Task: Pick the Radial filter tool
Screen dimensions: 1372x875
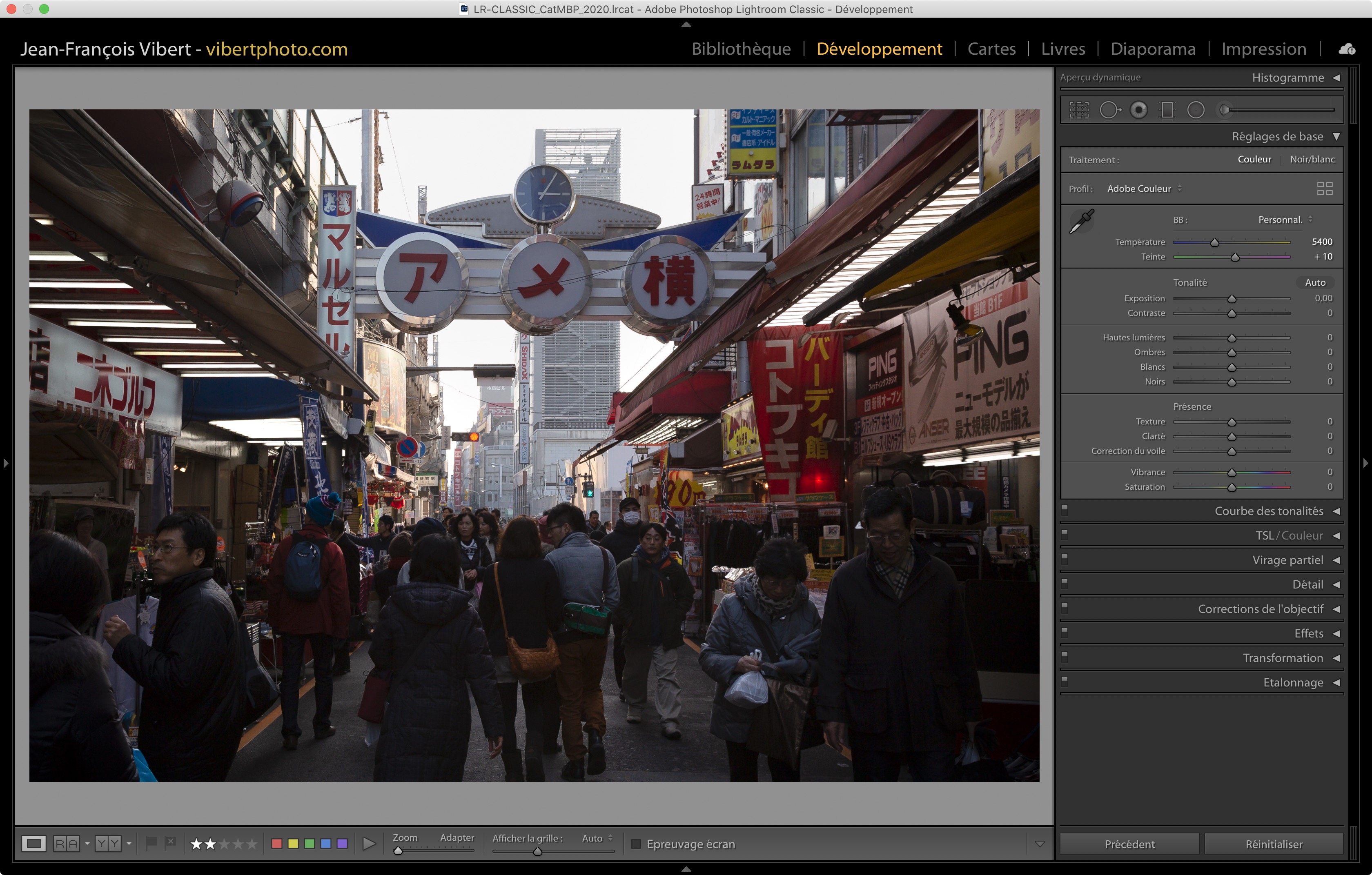Action: point(1195,110)
